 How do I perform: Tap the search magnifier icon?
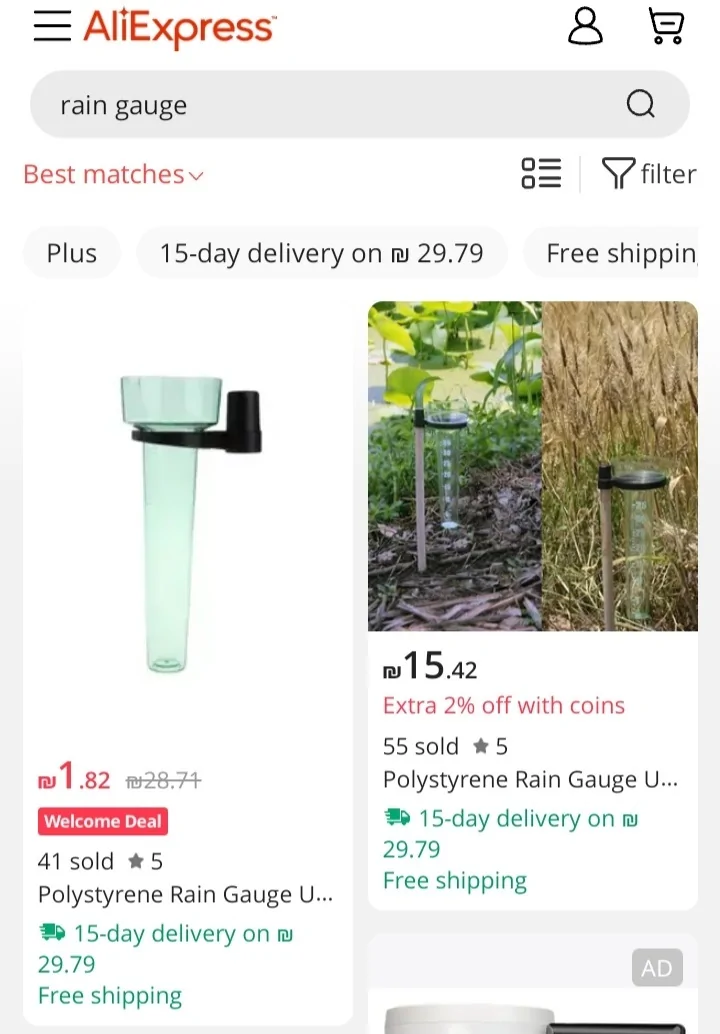point(640,104)
